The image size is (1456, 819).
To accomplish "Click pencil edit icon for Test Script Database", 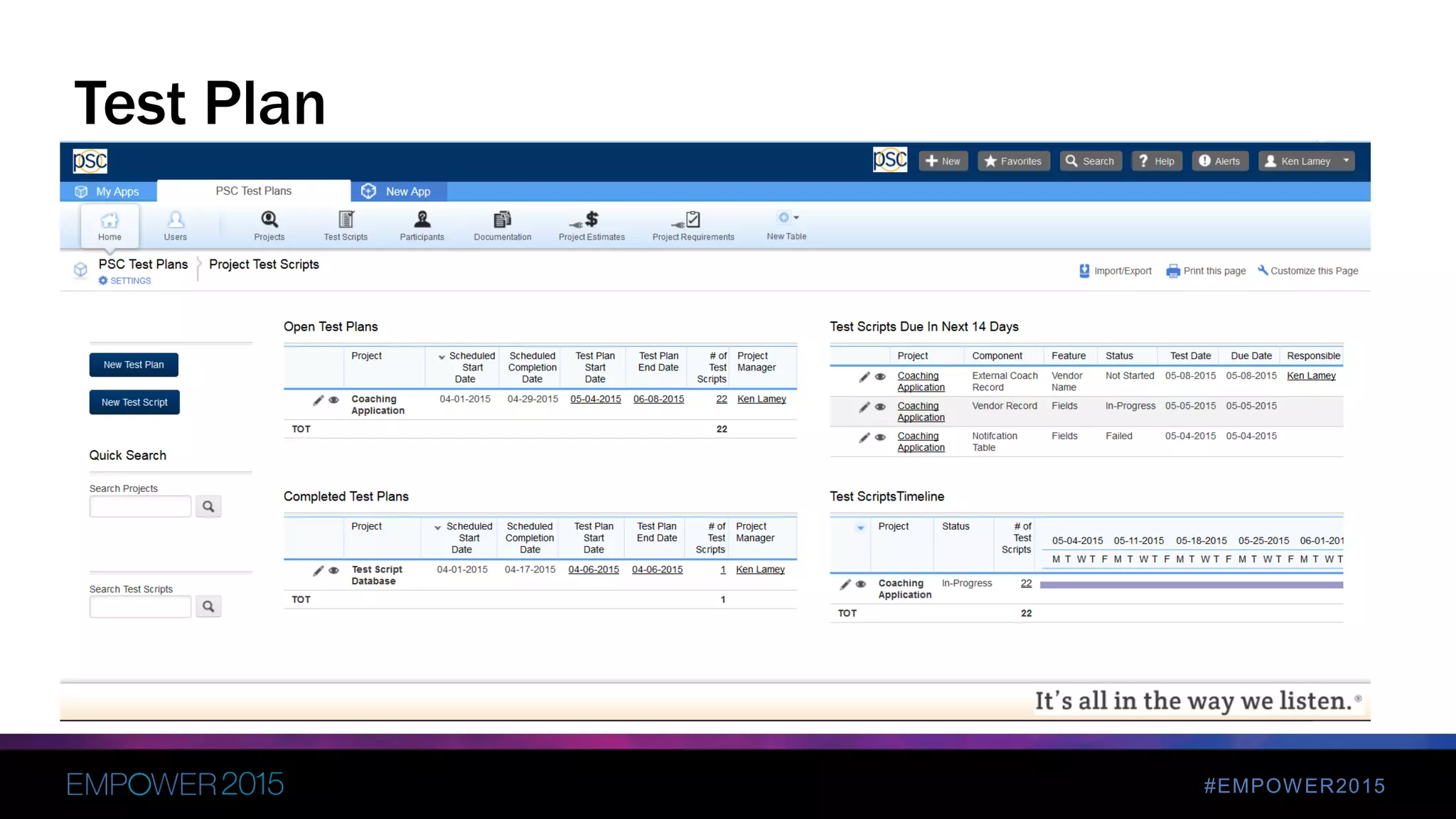I will [318, 570].
